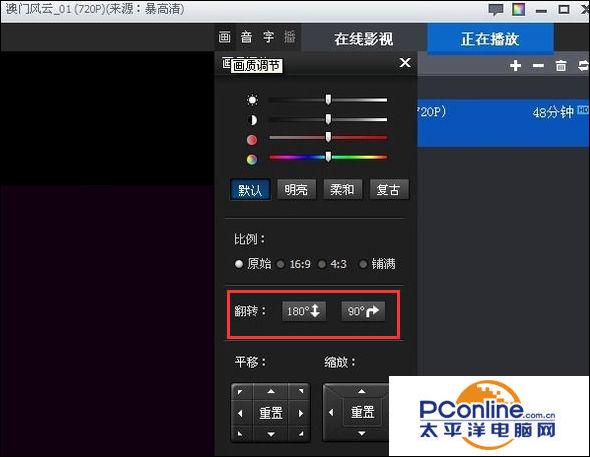Select the 48分钟 playlist item
The image size is (590, 457).
pos(503,123)
